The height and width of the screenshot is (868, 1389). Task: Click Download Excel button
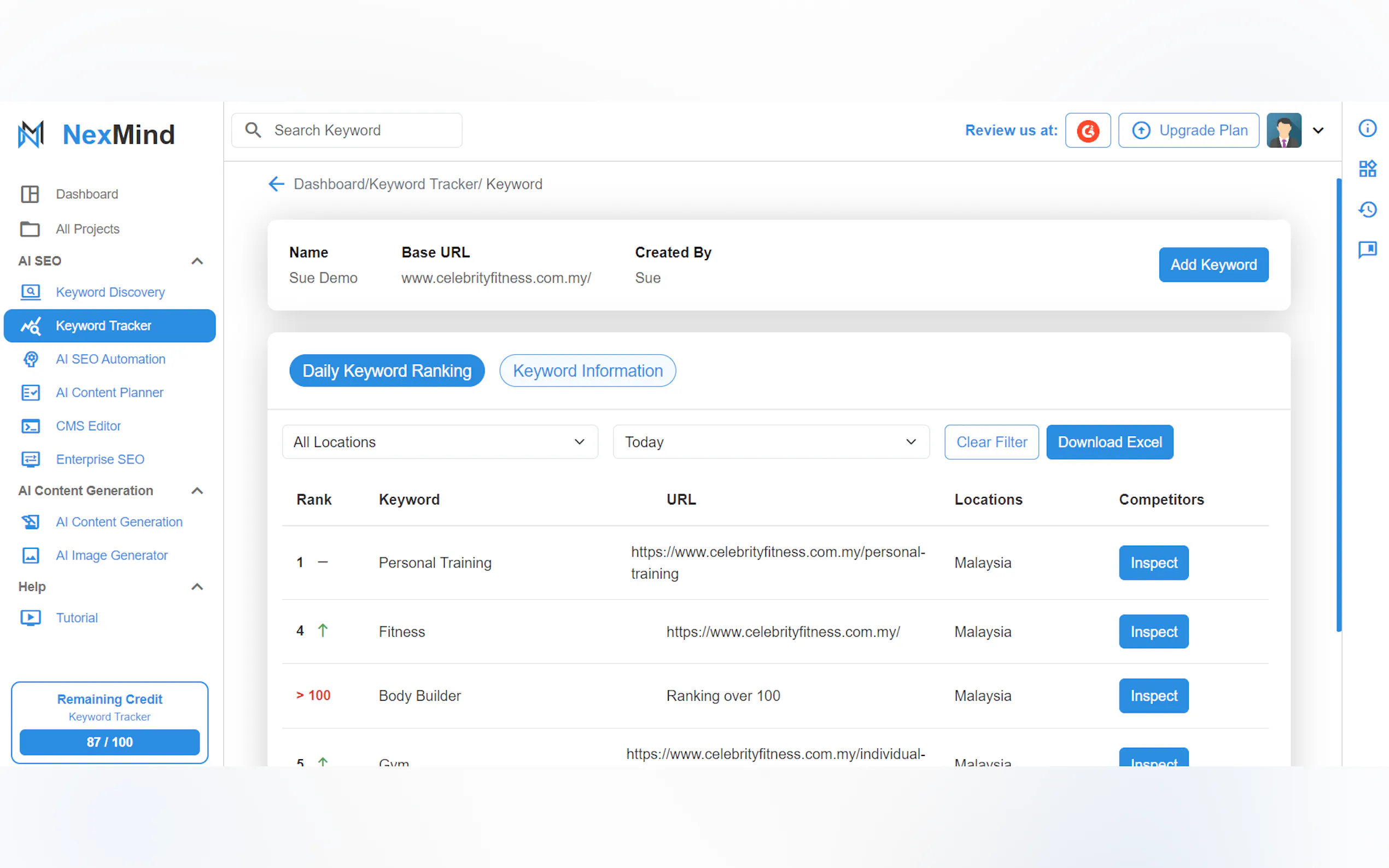(1109, 442)
